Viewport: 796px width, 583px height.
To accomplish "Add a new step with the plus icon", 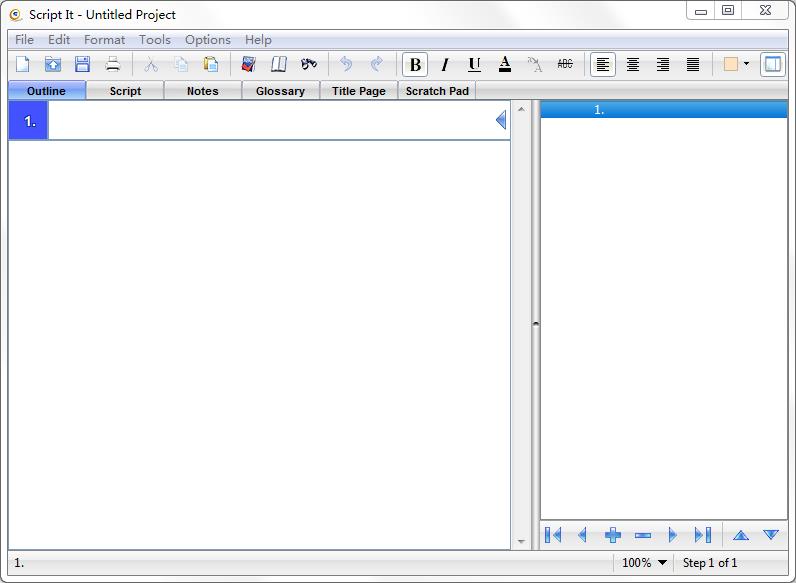I will tap(613, 535).
